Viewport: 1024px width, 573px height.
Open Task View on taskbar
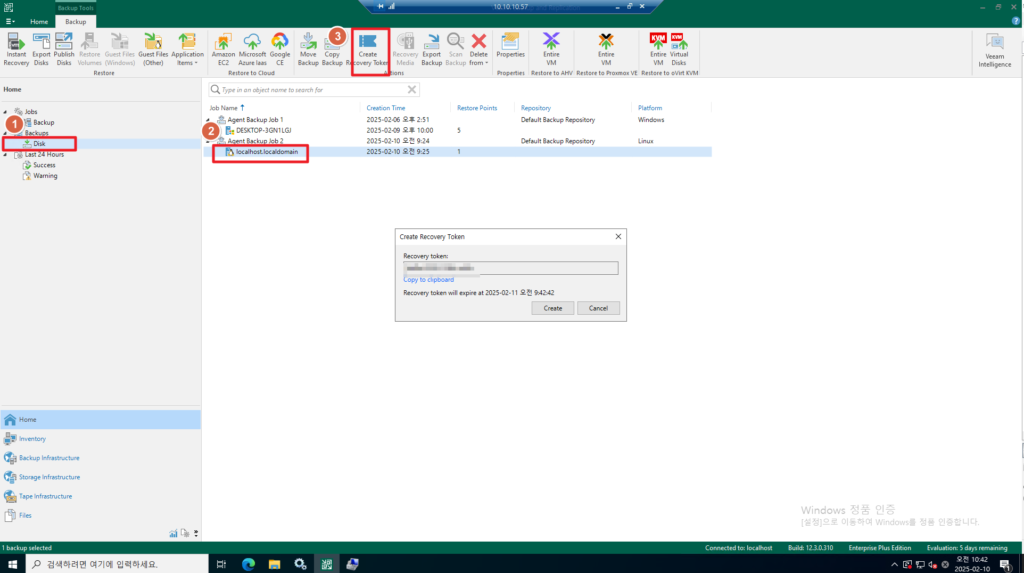221,565
